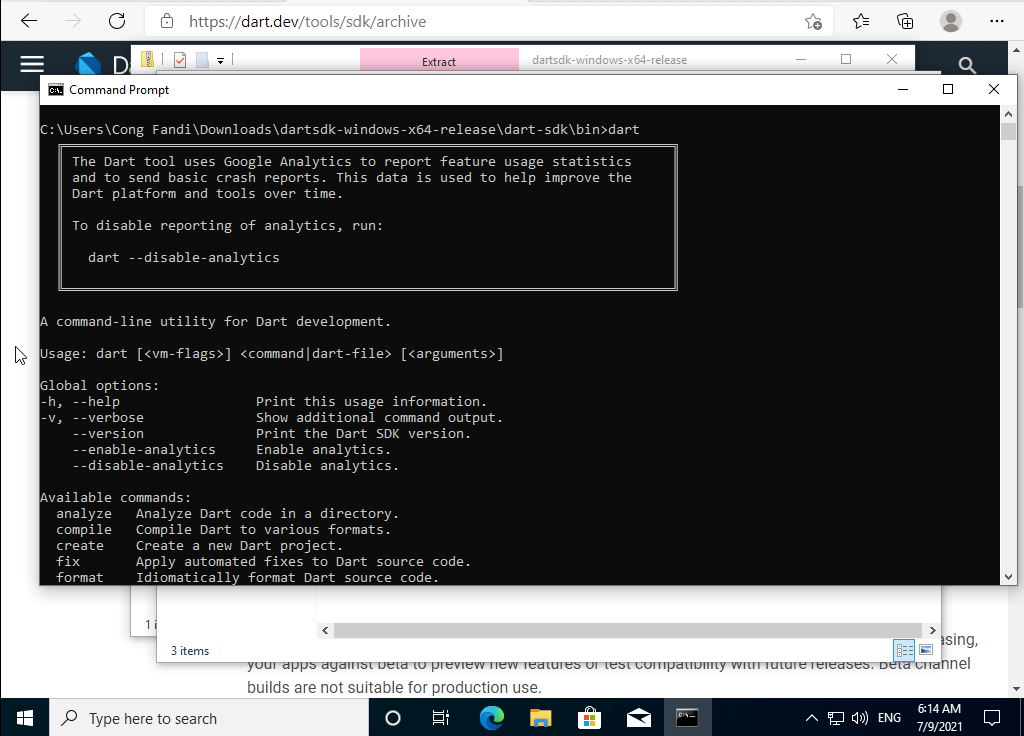Click the Command Prompt taskbar button
This screenshot has height=736, width=1024.
687,718
